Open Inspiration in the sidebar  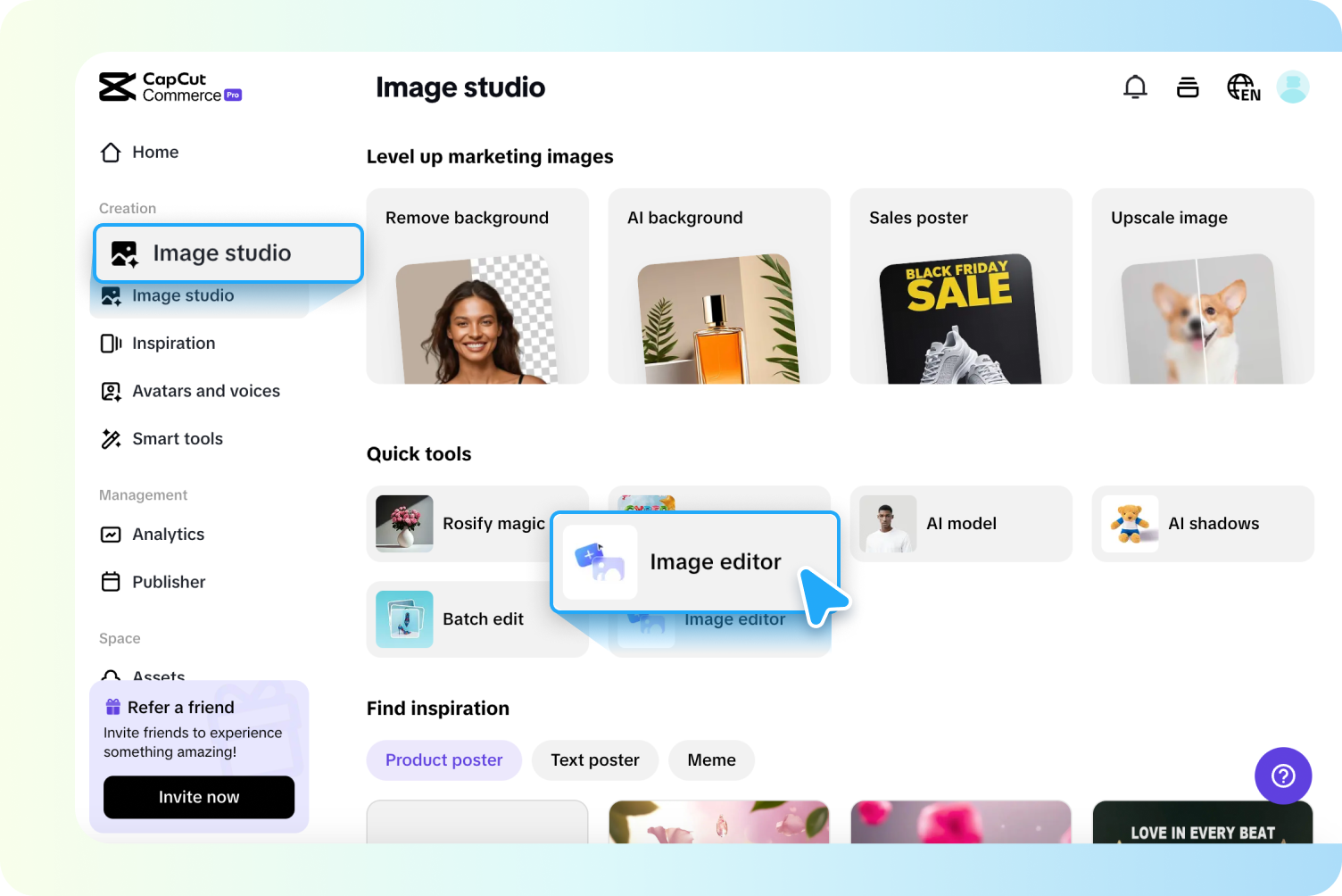pyautogui.click(x=158, y=344)
